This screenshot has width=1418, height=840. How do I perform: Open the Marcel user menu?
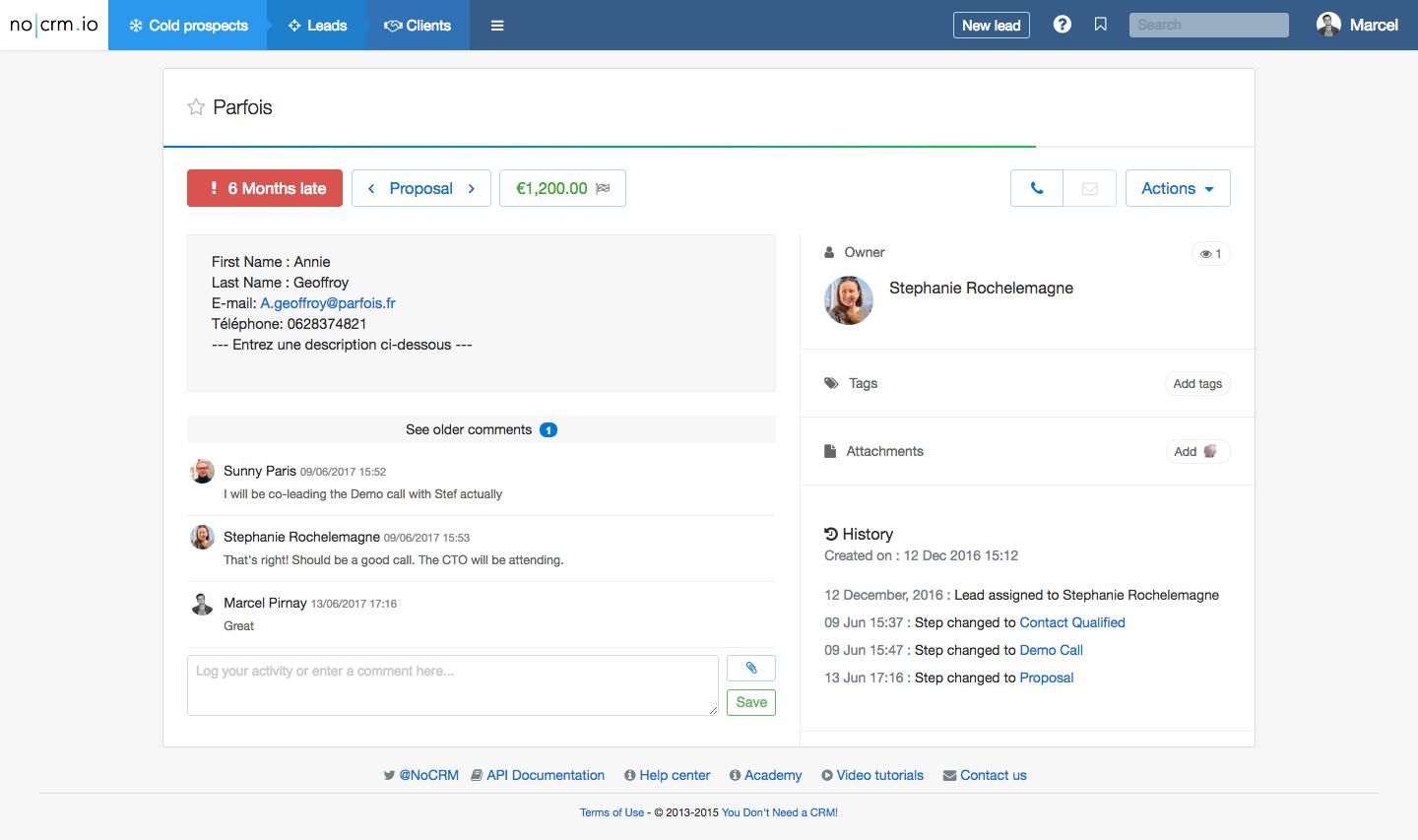(1357, 25)
